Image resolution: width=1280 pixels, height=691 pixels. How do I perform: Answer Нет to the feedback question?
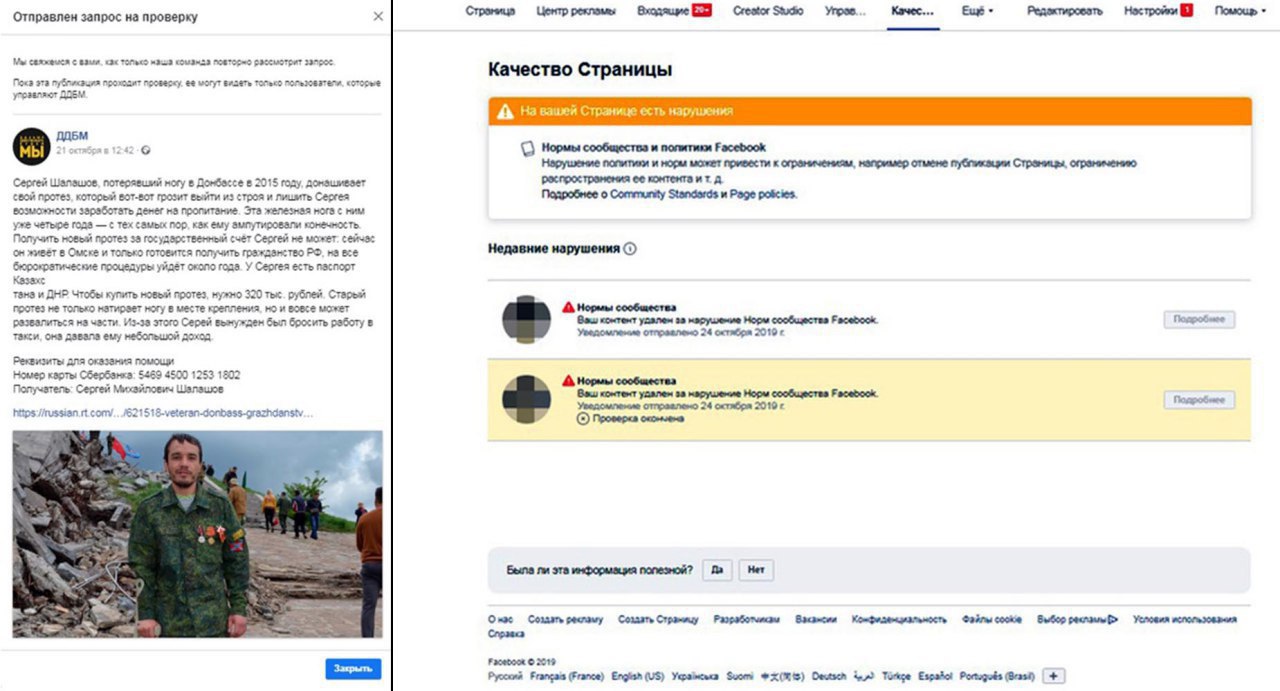(x=756, y=571)
